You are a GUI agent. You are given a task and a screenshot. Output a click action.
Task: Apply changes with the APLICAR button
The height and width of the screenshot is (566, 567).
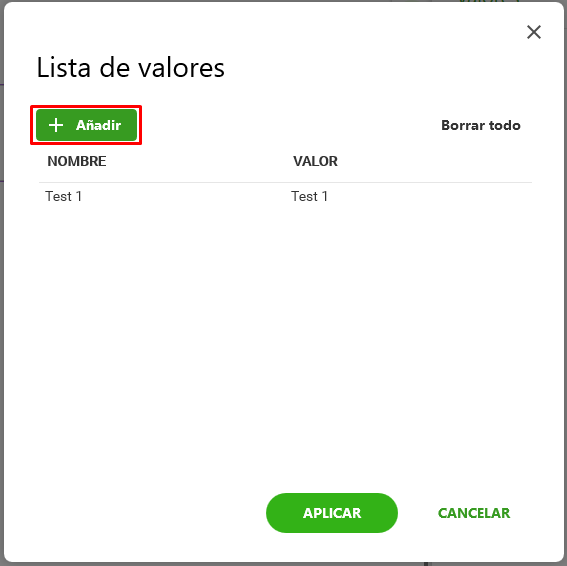pyautogui.click(x=332, y=512)
